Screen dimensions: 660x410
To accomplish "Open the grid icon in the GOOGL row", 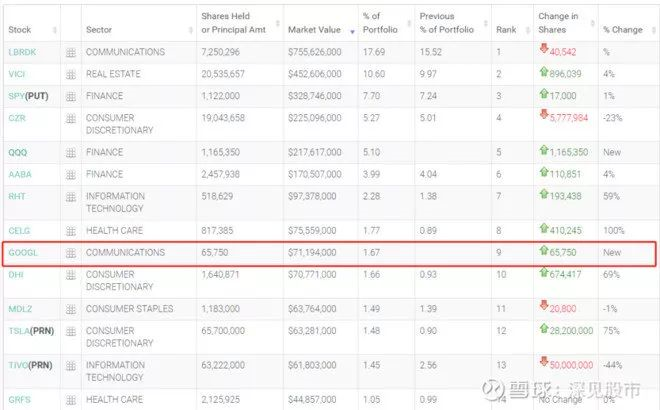I will pyautogui.click(x=71, y=253).
